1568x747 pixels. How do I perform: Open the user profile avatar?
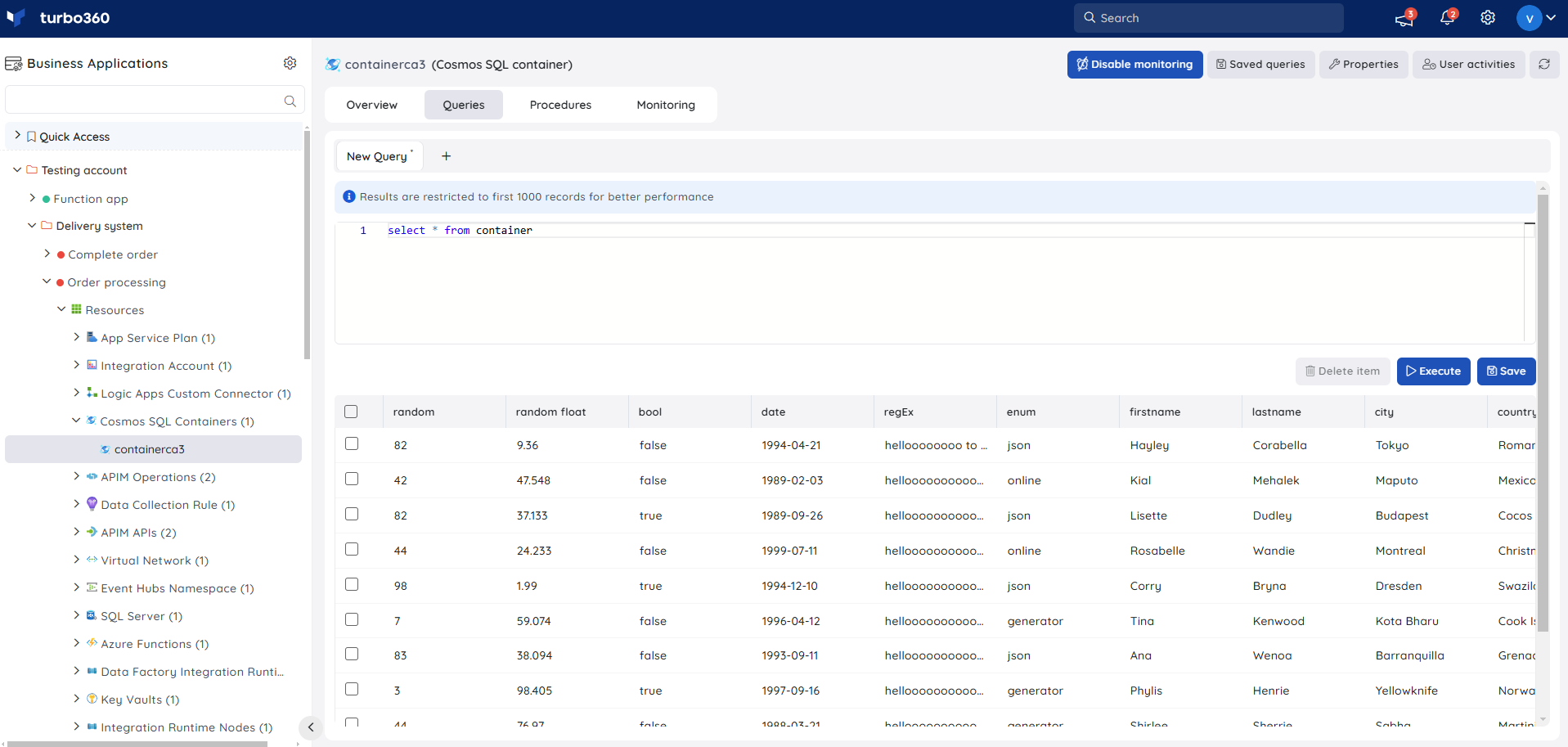pos(1529,18)
